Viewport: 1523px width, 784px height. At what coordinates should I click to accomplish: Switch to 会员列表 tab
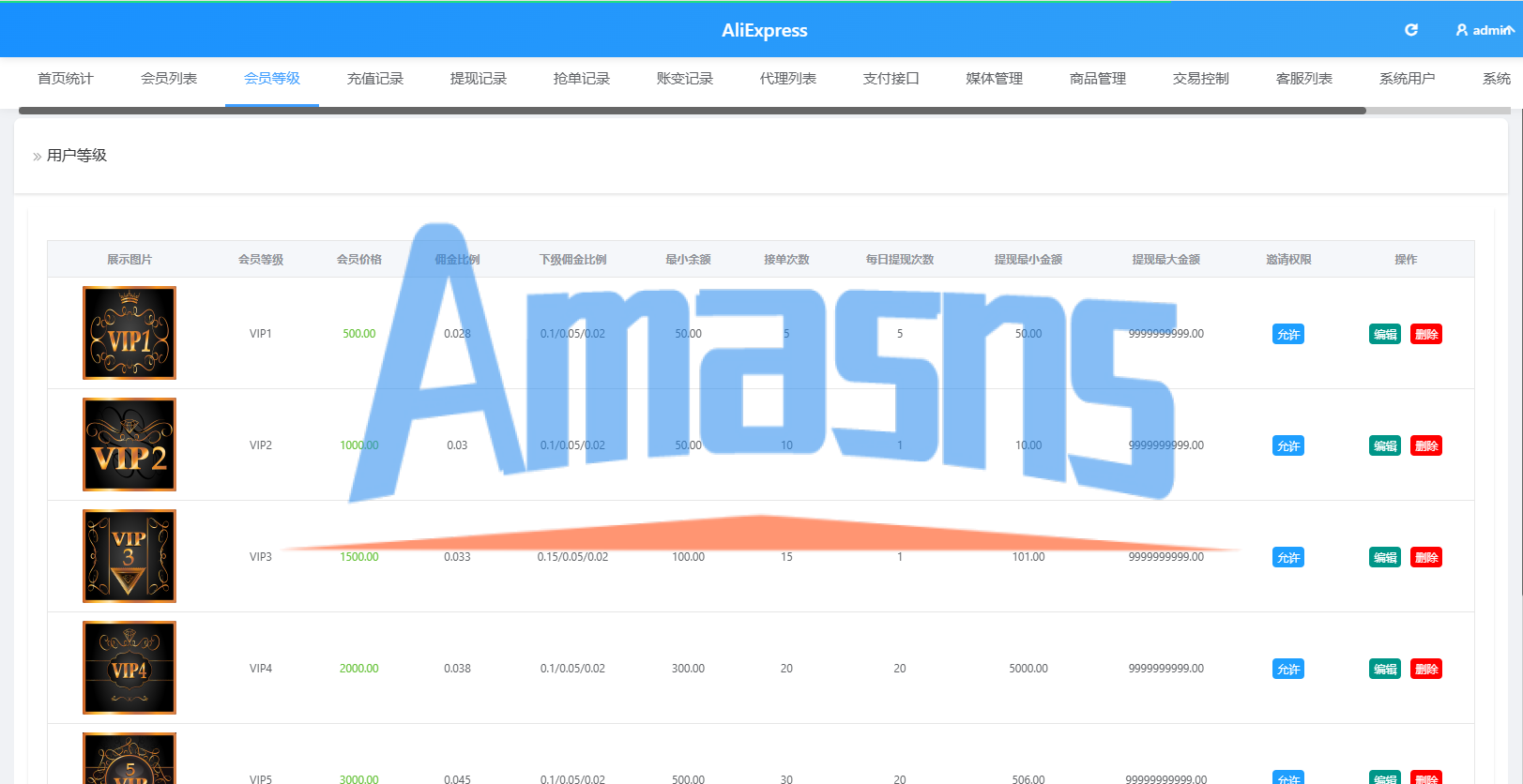169,79
